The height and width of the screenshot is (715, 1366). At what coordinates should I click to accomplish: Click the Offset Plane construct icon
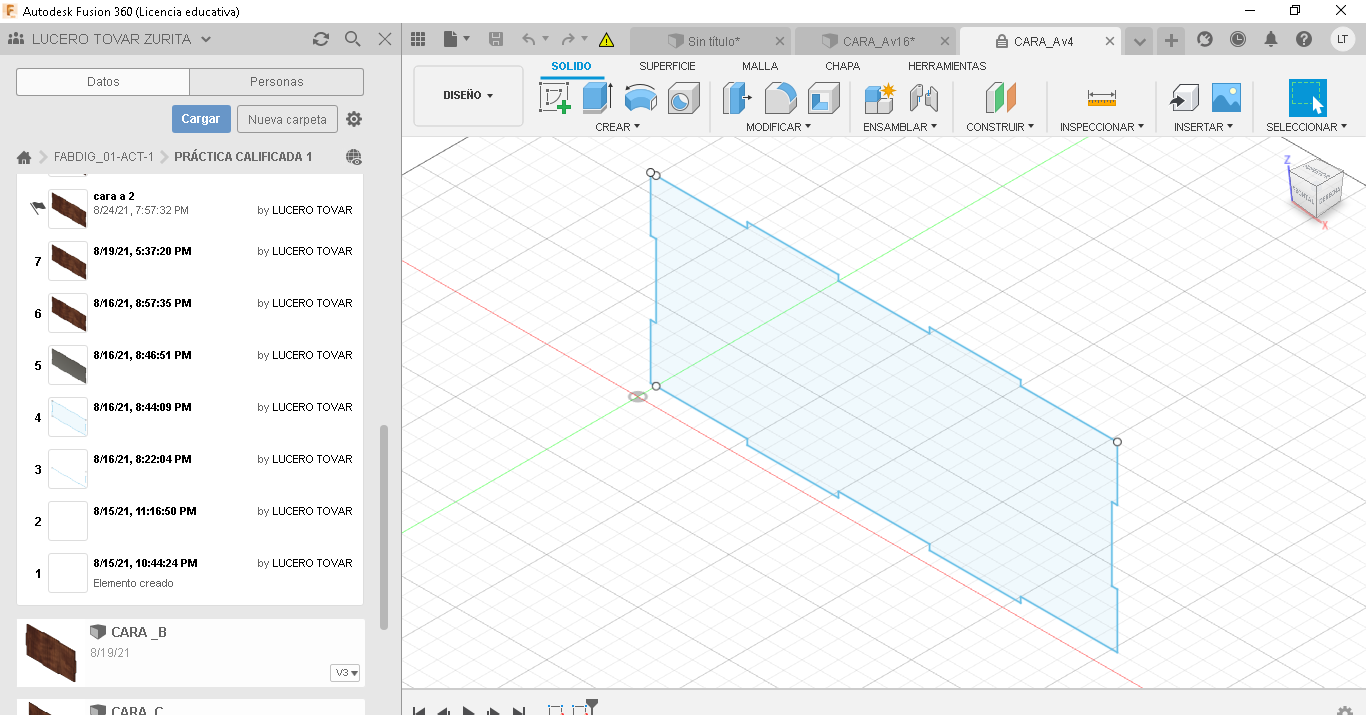click(x=1000, y=98)
